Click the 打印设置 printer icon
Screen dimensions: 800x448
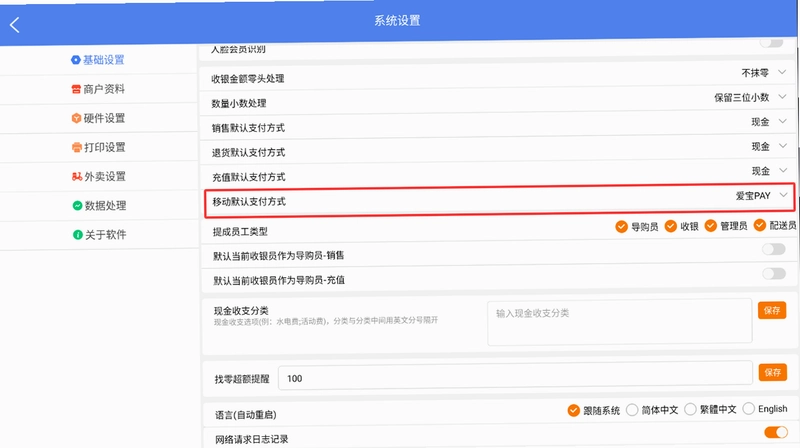pyautogui.click(x=77, y=147)
